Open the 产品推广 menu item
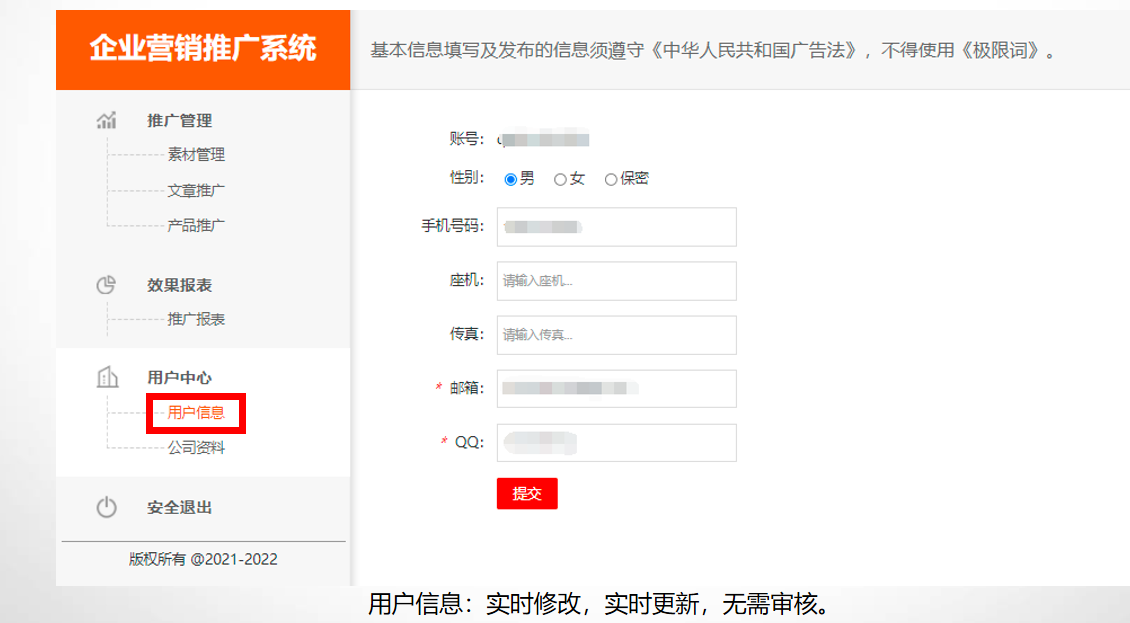This screenshot has width=1130, height=623. click(196, 225)
